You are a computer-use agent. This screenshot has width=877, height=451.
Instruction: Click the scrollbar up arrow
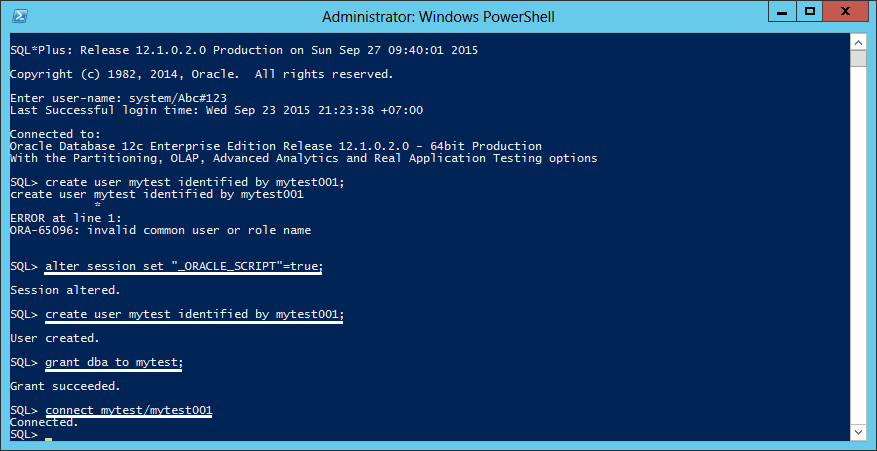(857, 42)
